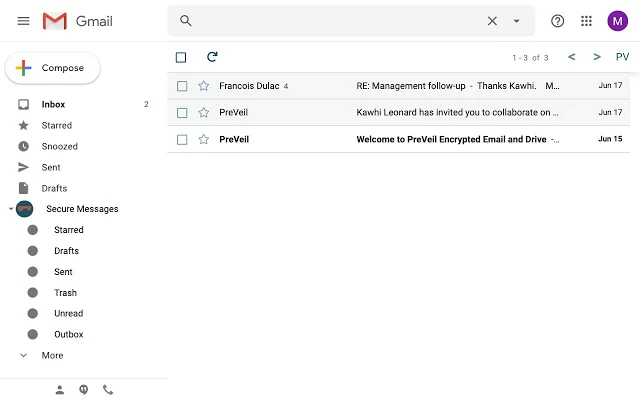
Task: Click the Compose button
Action: [53, 68]
